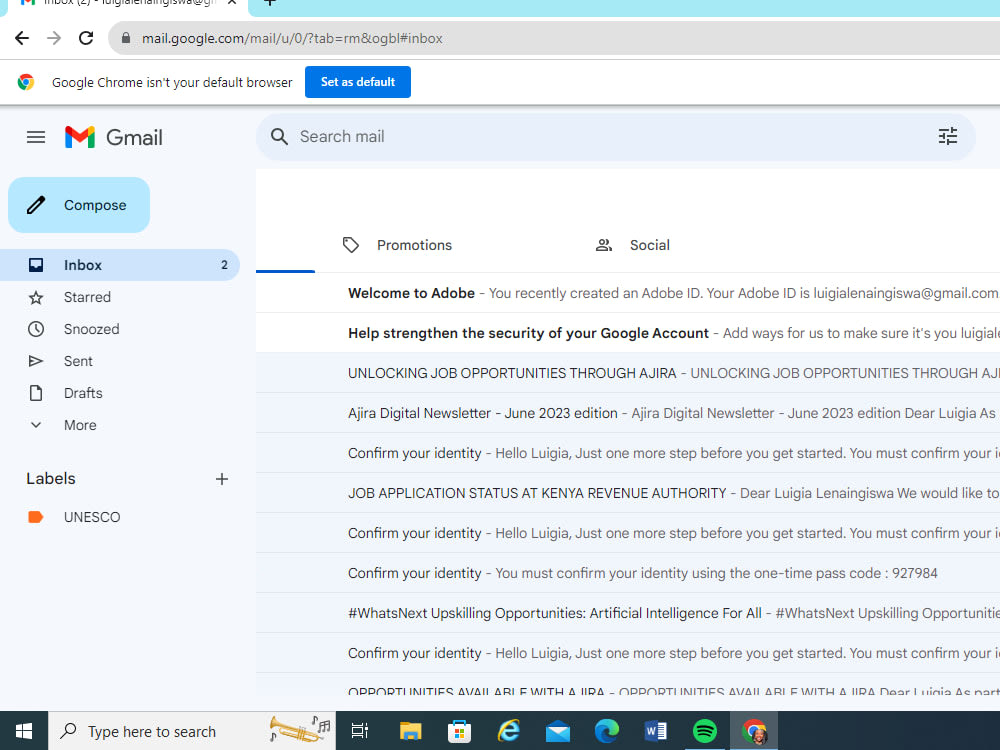Add a new label with plus icon
The width and height of the screenshot is (1000, 750).
[x=221, y=479]
